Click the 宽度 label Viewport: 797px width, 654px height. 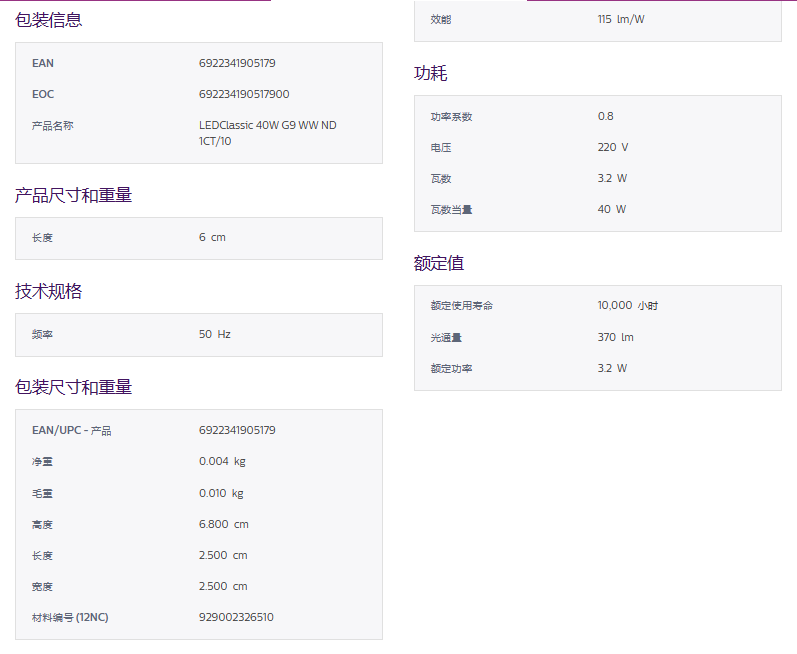(42, 586)
